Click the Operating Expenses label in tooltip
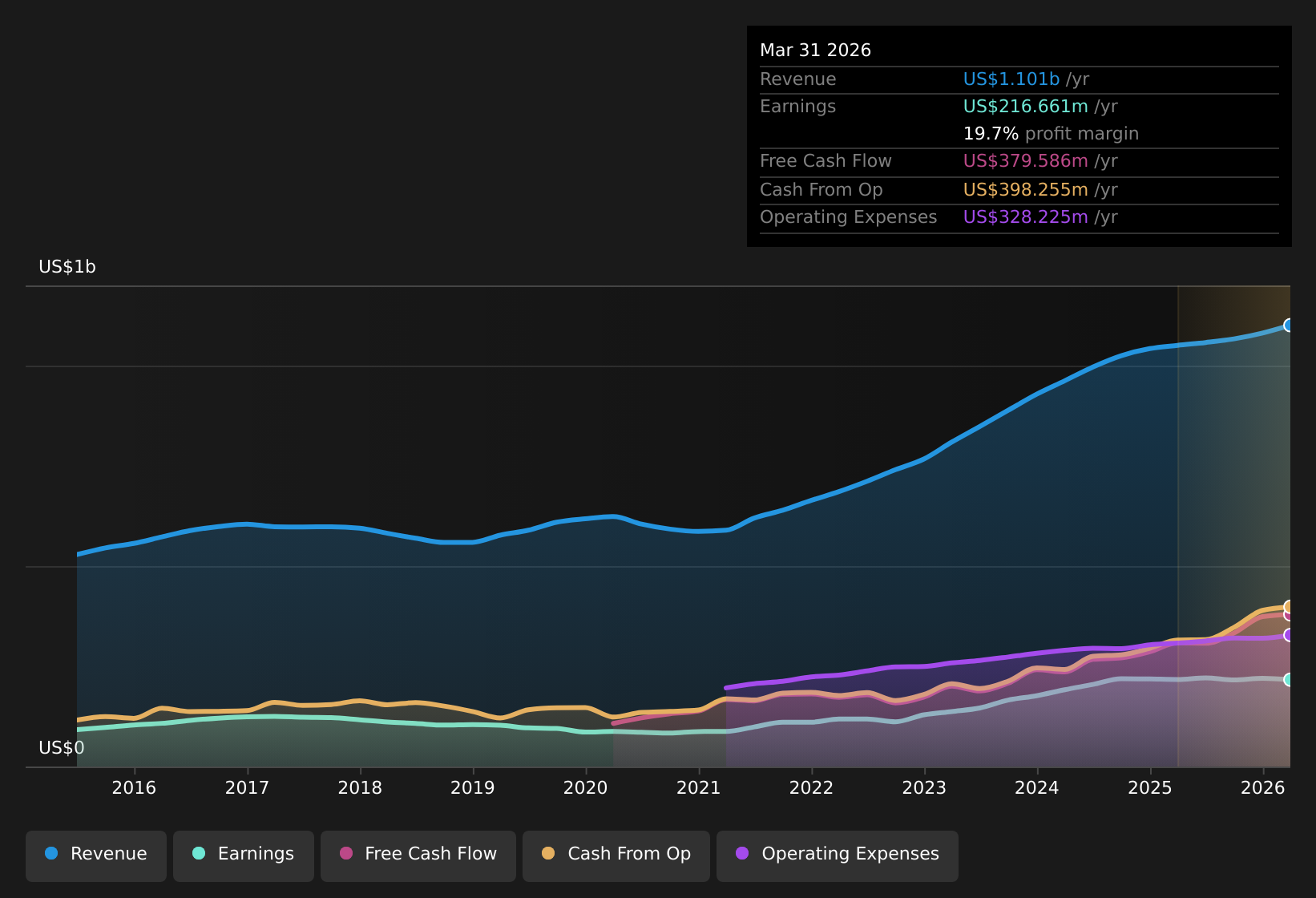The height and width of the screenshot is (898, 1316). (x=848, y=217)
